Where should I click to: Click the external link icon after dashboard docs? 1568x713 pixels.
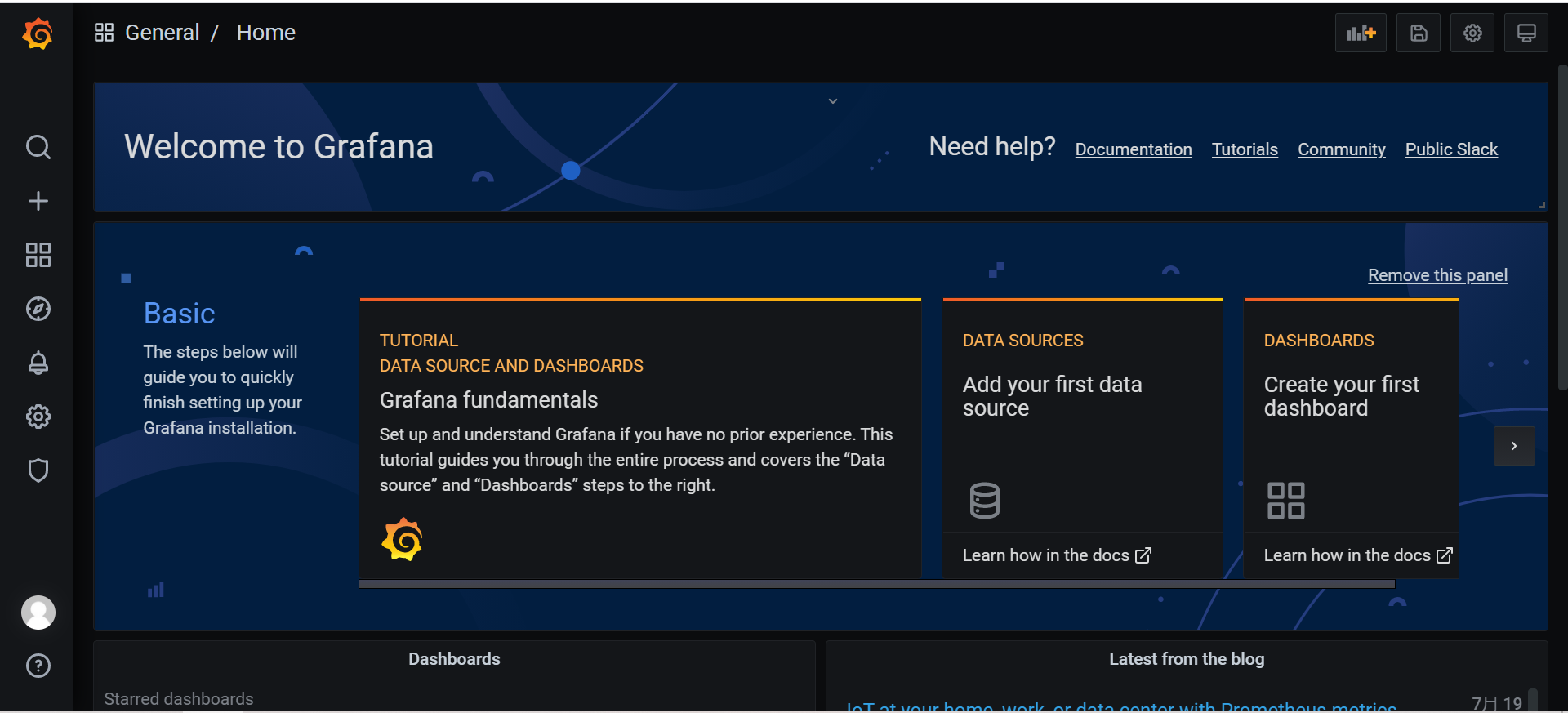[1445, 555]
